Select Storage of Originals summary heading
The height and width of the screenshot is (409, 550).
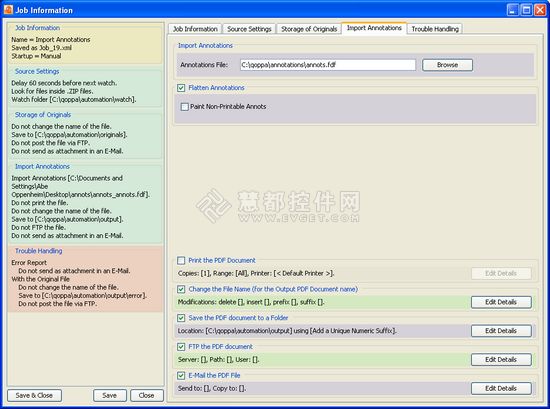point(43,115)
